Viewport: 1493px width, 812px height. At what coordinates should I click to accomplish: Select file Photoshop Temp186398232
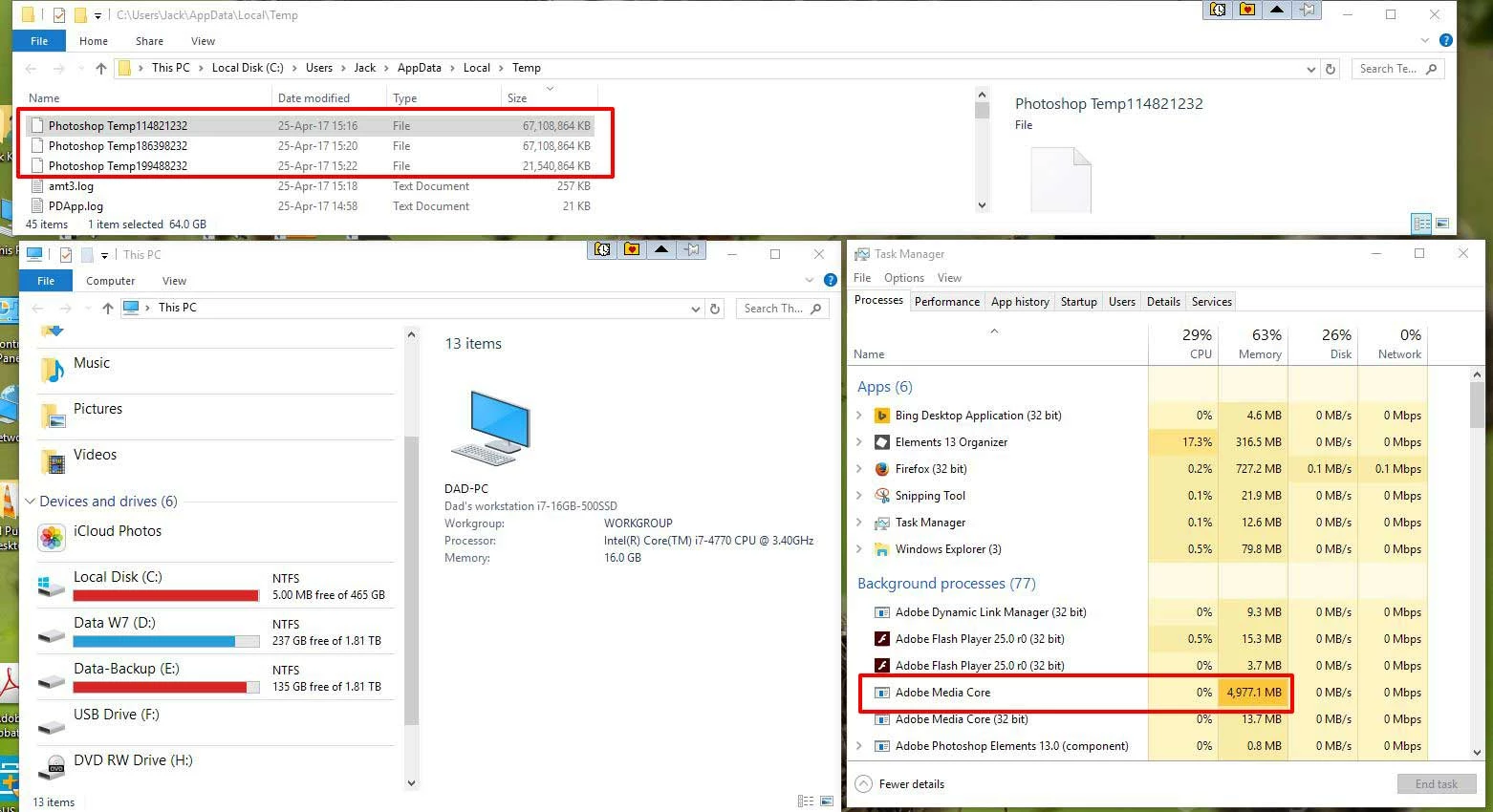(310, 146)
